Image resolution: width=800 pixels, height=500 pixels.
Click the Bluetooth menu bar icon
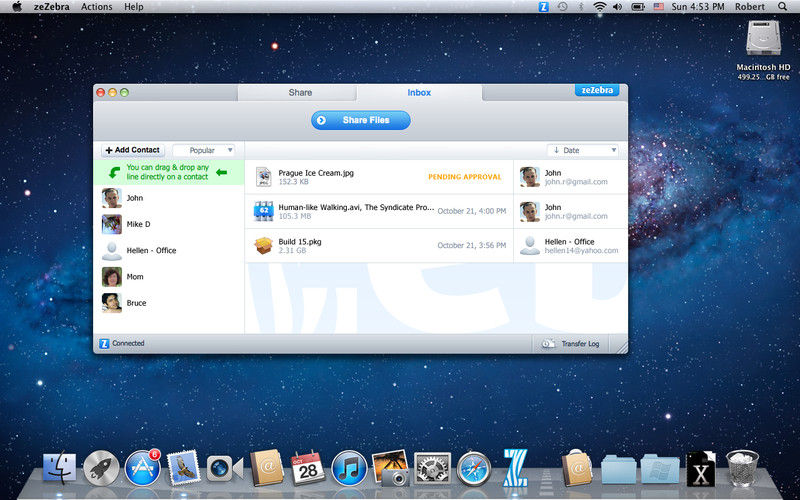(581, 7)
